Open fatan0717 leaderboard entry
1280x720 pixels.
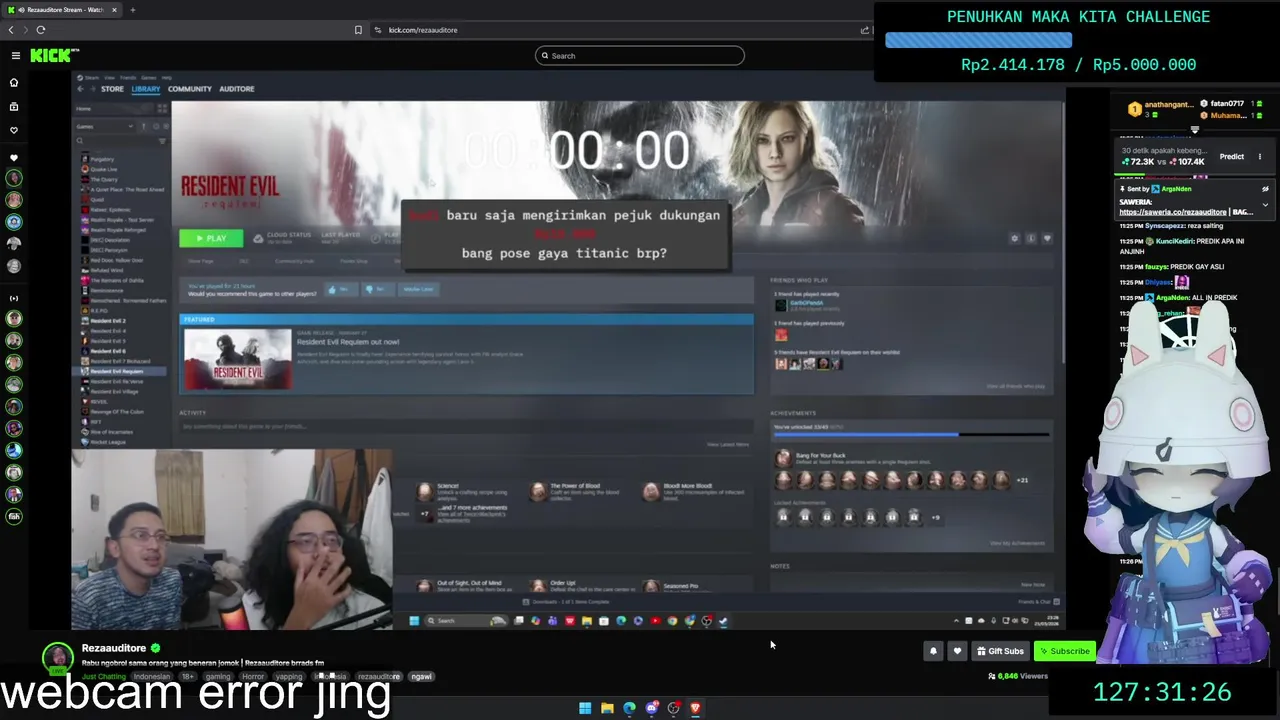[x=1222, y=103]
